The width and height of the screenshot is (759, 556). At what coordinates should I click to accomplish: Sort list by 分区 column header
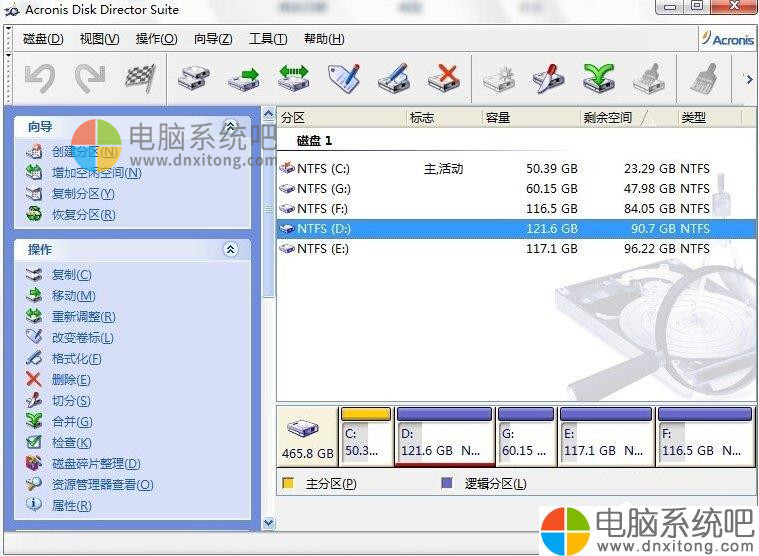341,118
